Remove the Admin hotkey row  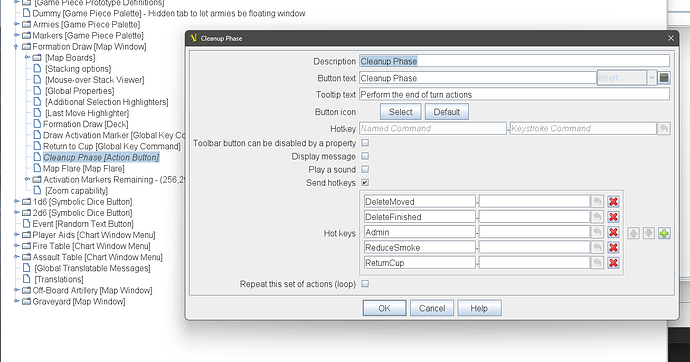tap(613, 232)
